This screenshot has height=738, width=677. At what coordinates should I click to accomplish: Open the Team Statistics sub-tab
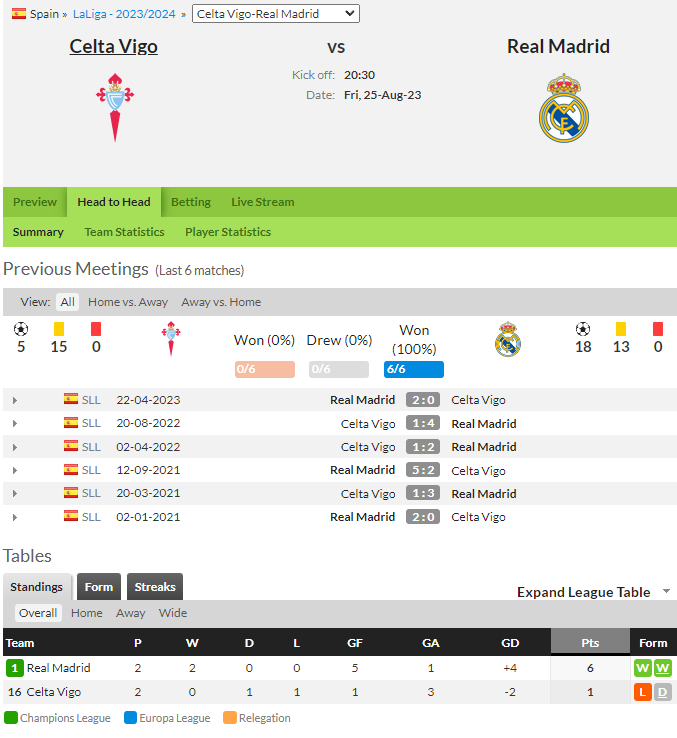point(124,232)
